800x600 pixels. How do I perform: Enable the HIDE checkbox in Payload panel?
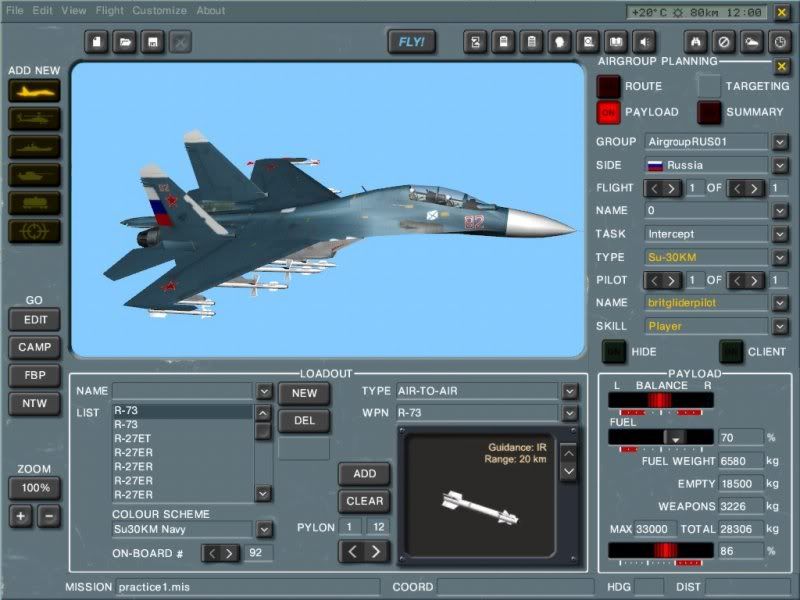point(616,352)
